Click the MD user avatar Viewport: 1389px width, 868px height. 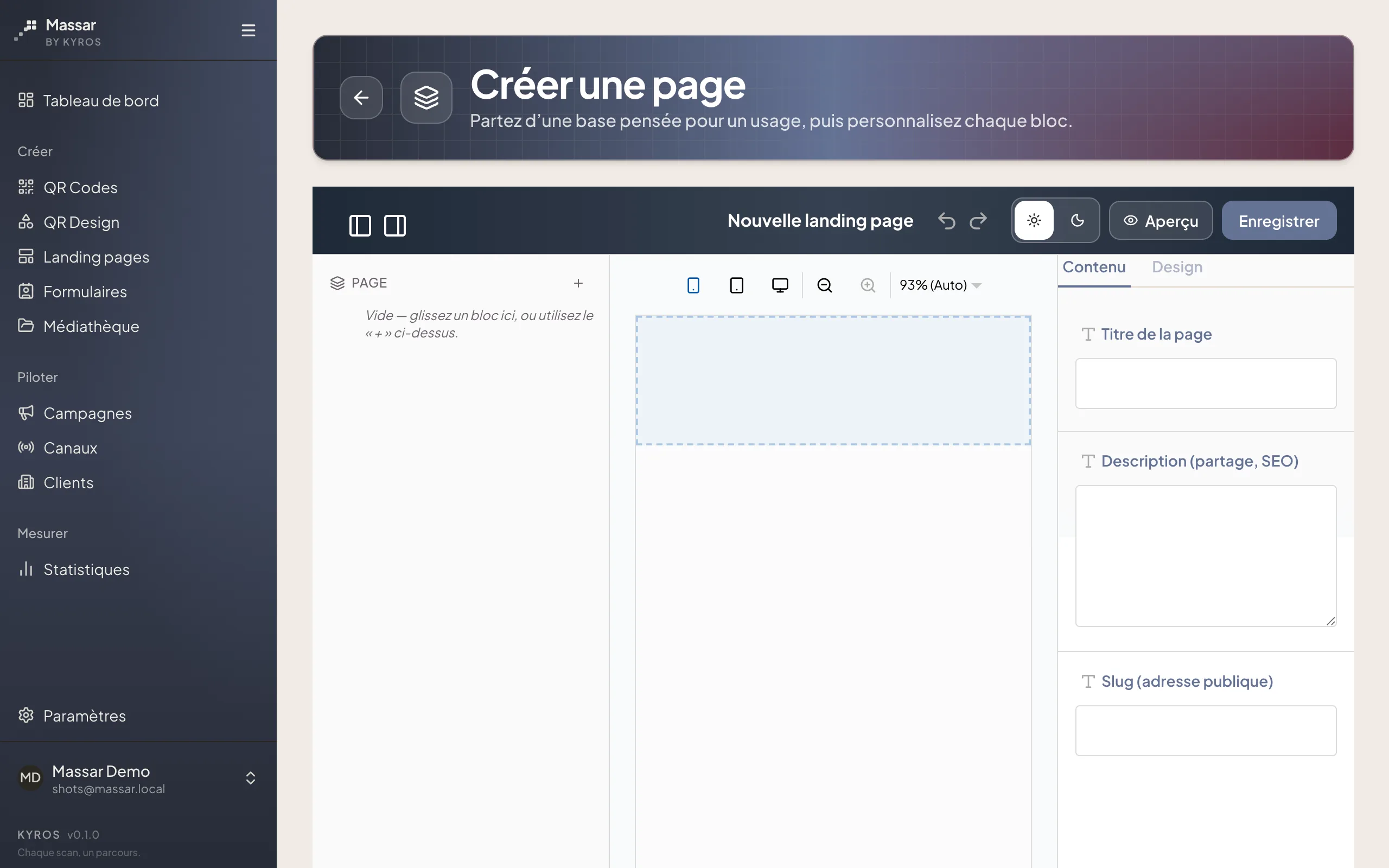30,778
